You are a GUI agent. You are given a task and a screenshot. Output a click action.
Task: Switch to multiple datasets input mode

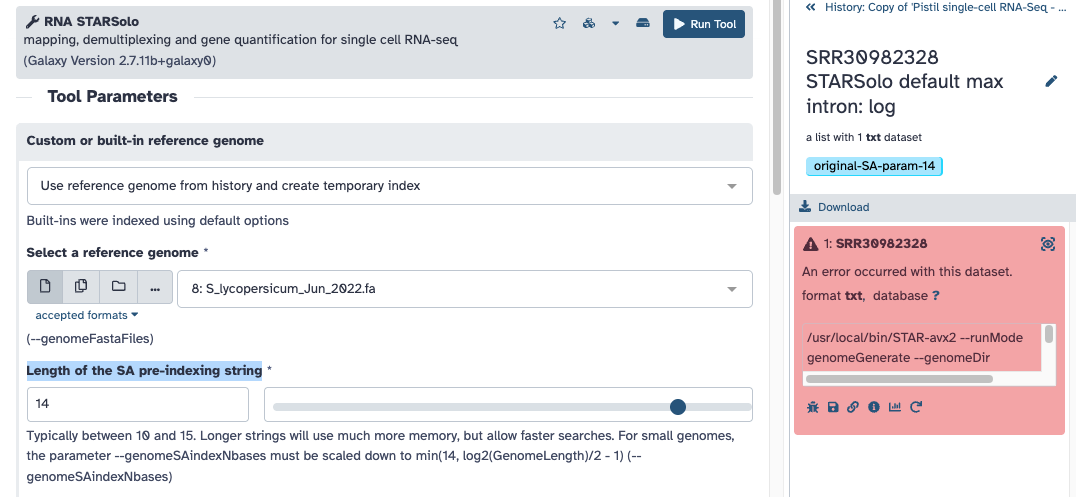82,287
